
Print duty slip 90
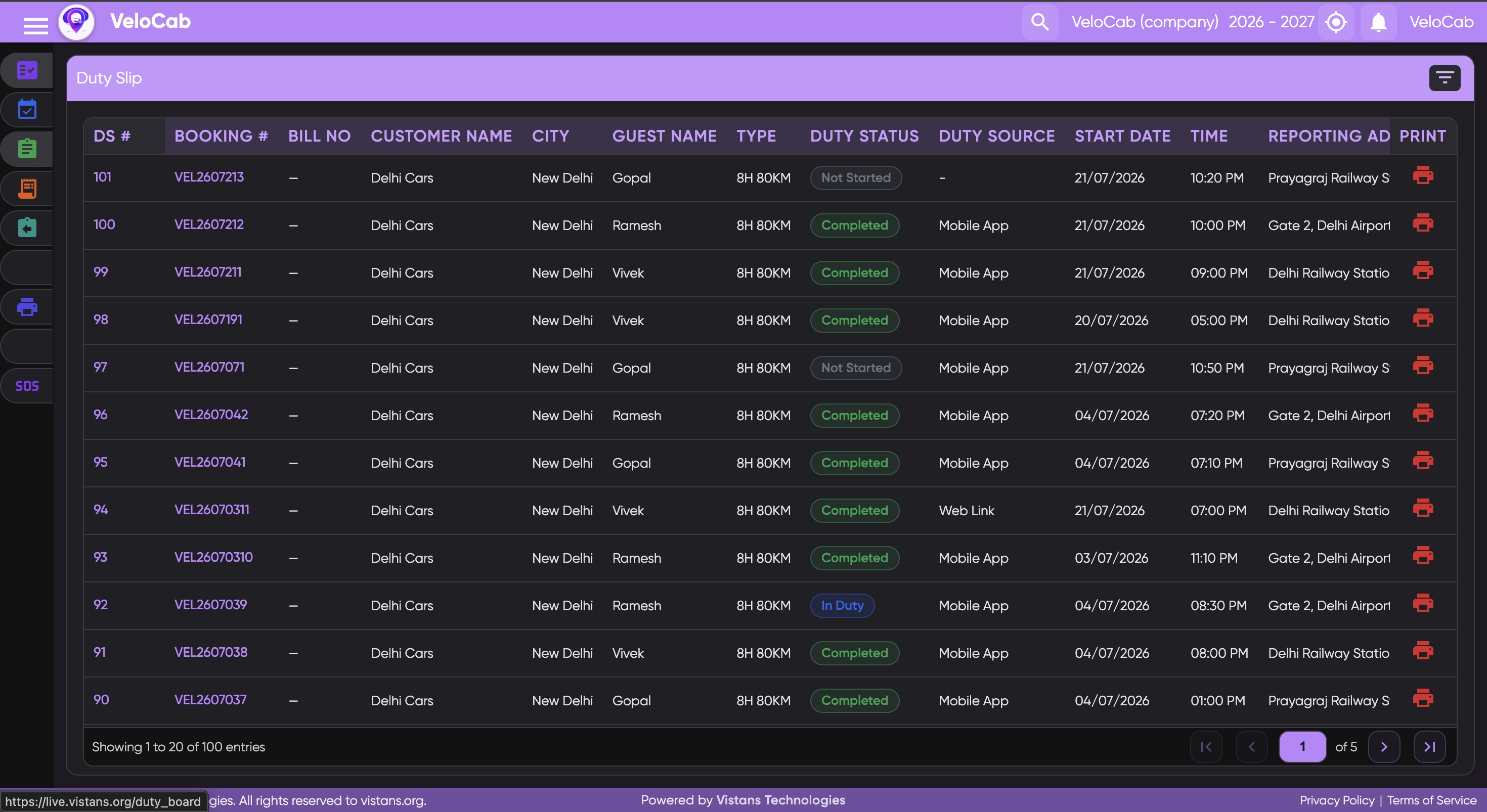pyautogui.click(x=1422, y=698)
